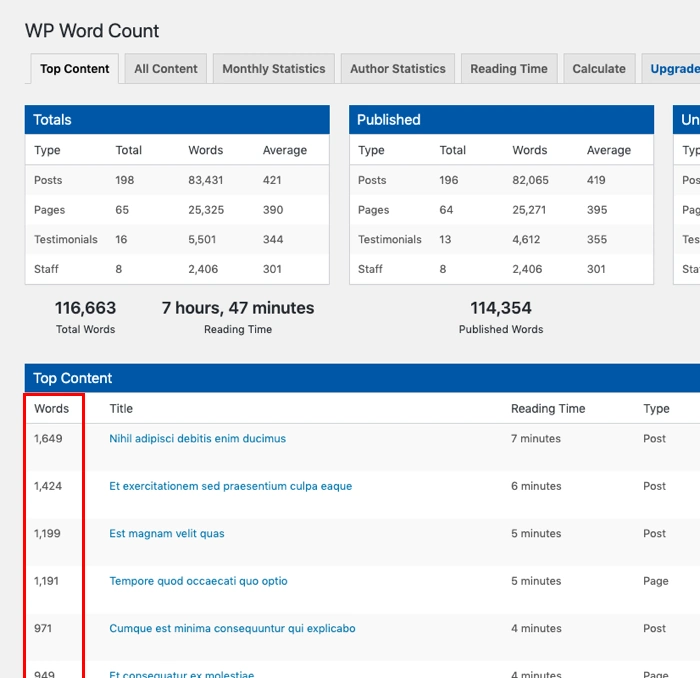
Task: Click the 421 average in Totals table
Action: tap(272, 180)
